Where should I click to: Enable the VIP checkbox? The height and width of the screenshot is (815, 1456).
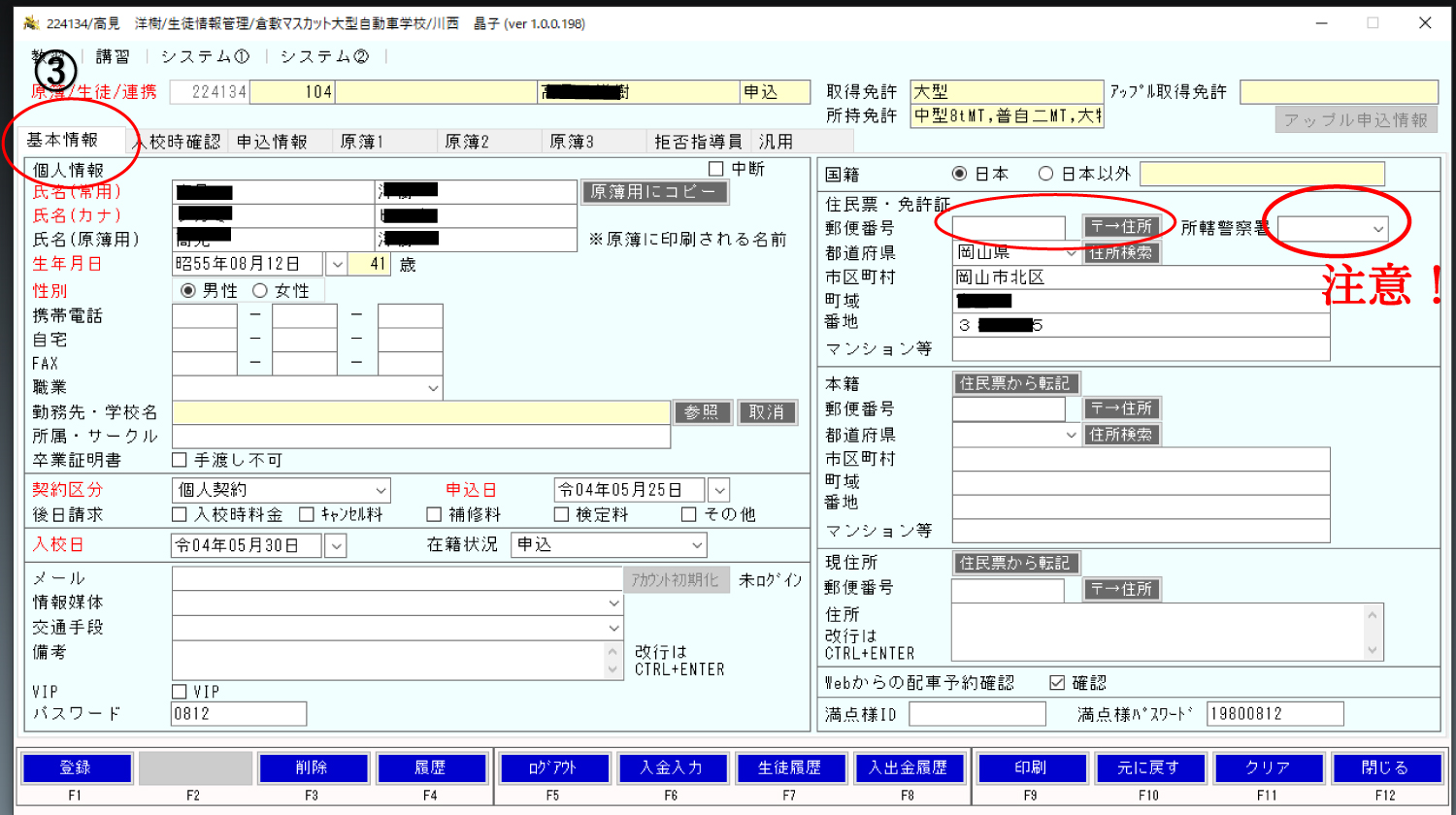[x=180, y=692]
